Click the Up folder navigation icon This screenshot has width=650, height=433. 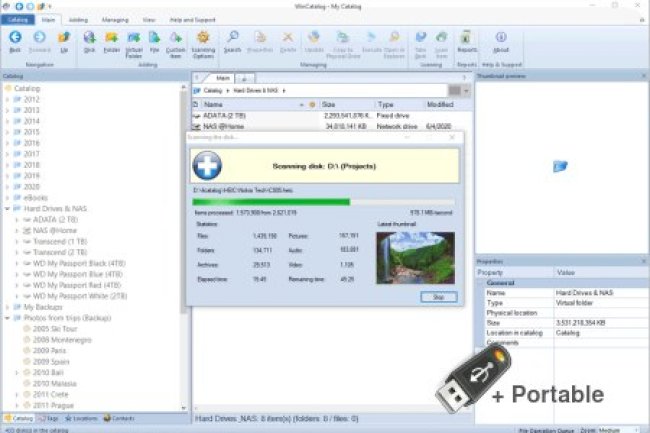(x=64, y=39)
